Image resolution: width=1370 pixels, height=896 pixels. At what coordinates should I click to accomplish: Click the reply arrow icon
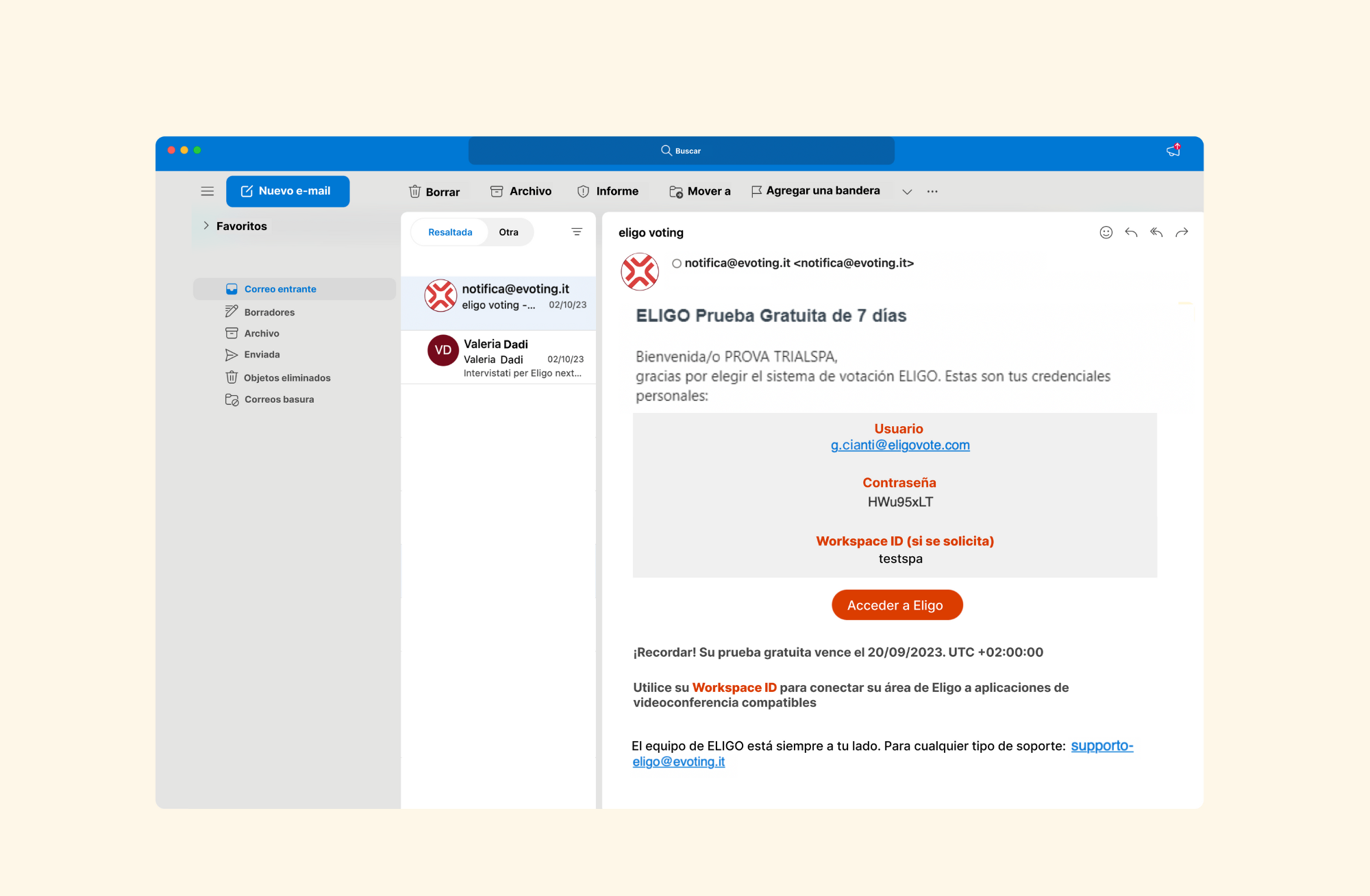pyautogui.click(x=1131, y=233)
